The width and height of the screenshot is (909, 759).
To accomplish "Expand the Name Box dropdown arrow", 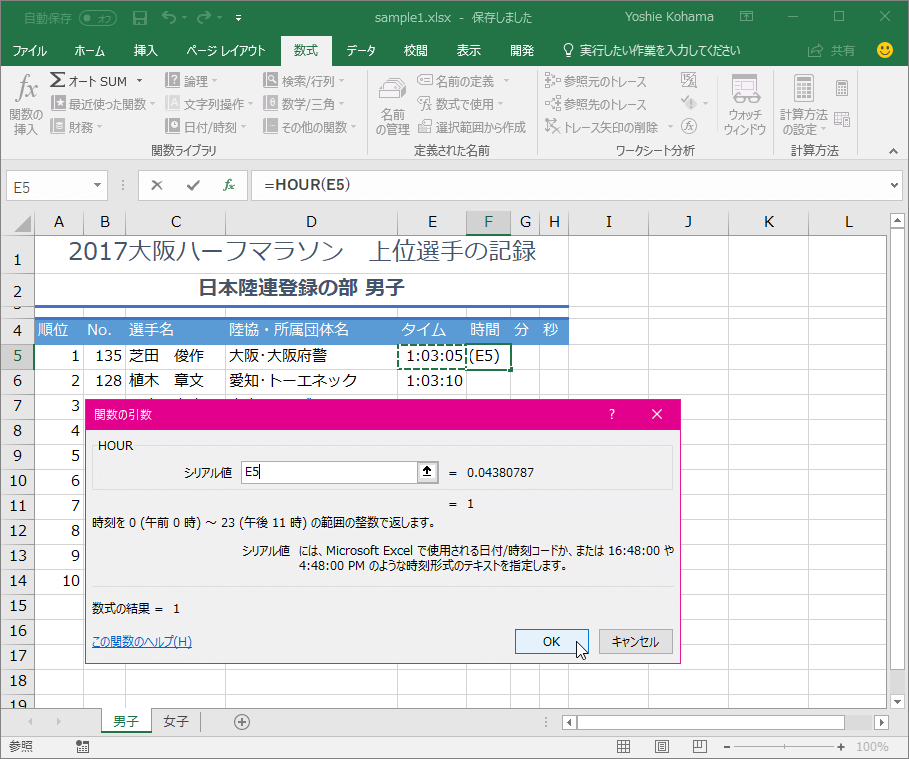I will point(97,186).
